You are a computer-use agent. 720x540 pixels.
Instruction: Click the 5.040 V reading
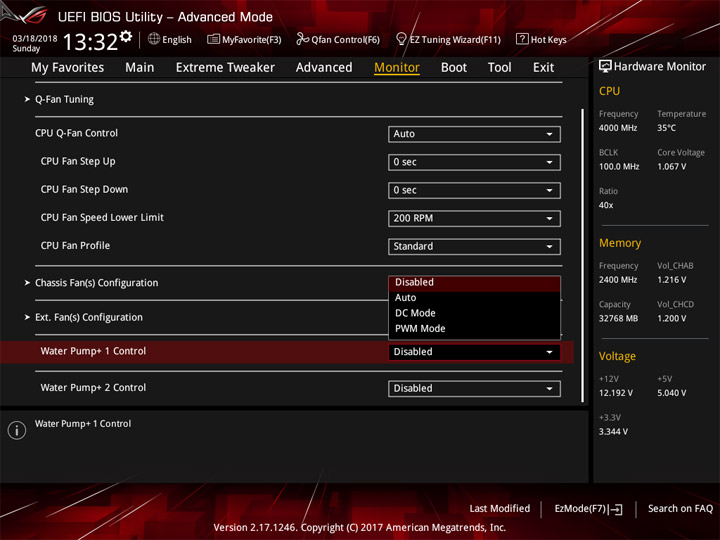[671, 394]
